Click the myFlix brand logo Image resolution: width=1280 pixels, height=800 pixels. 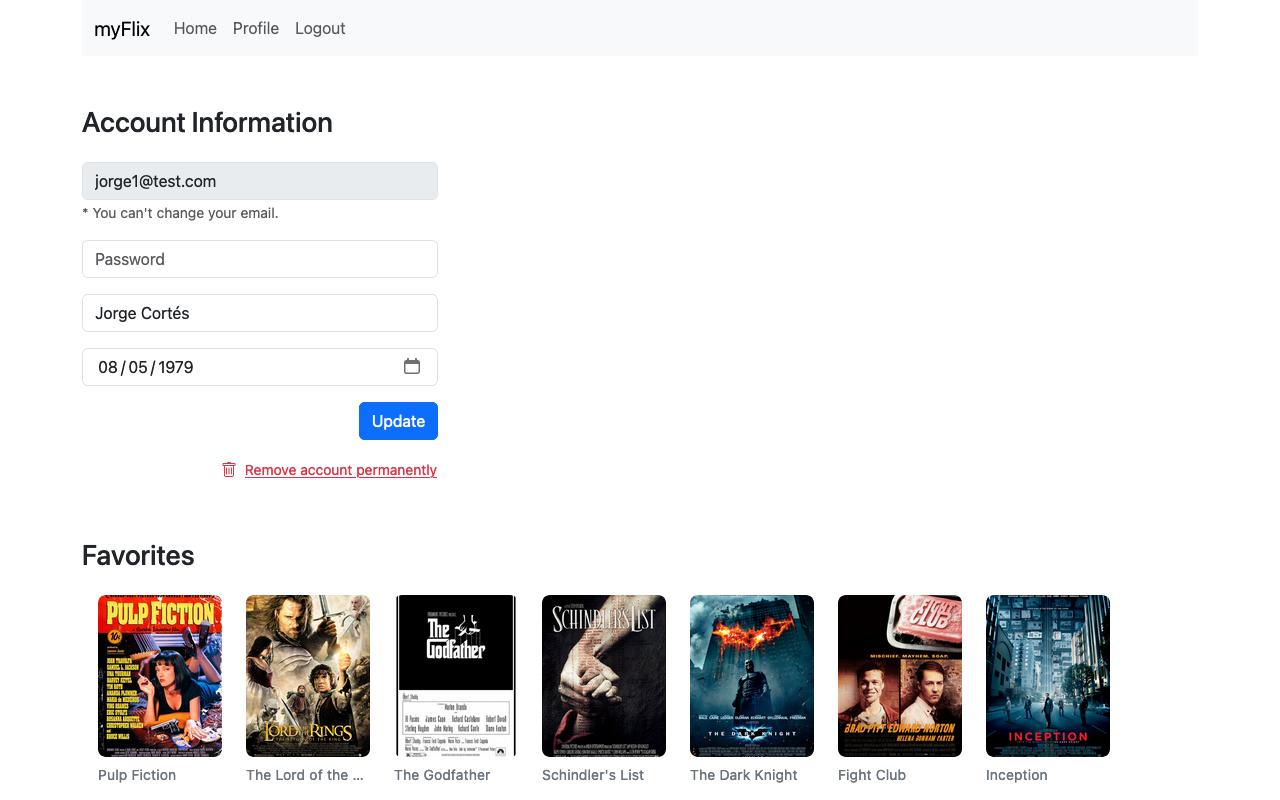point(122,29)
